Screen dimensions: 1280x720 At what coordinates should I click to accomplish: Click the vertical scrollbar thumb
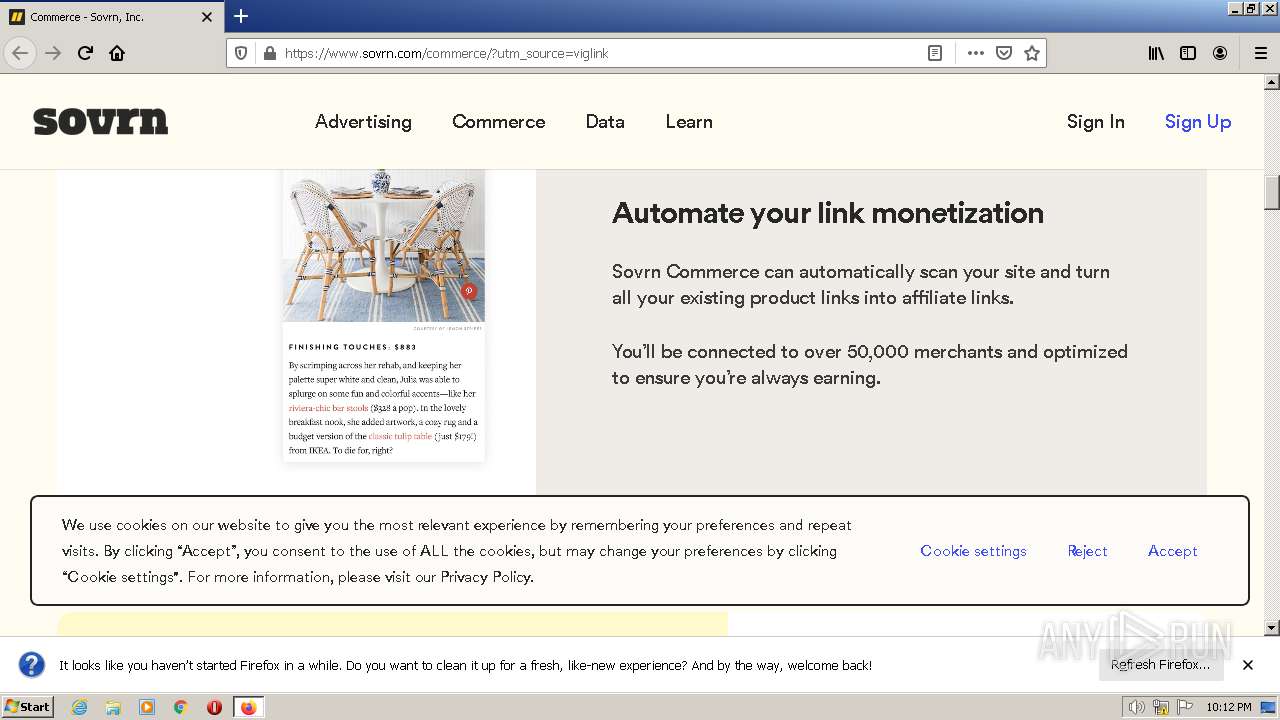(x=1272, y=192)
